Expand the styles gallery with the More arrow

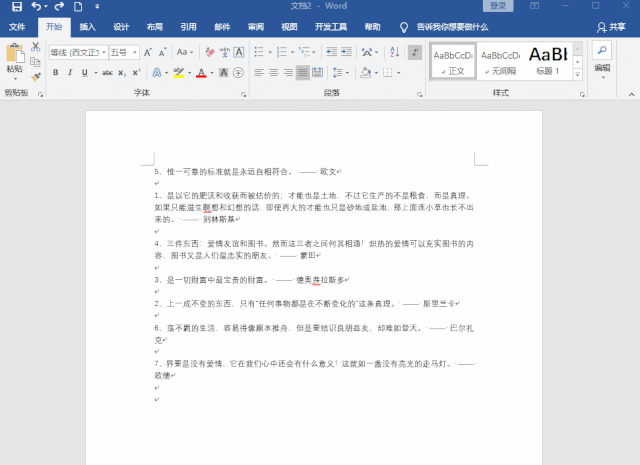578,75
